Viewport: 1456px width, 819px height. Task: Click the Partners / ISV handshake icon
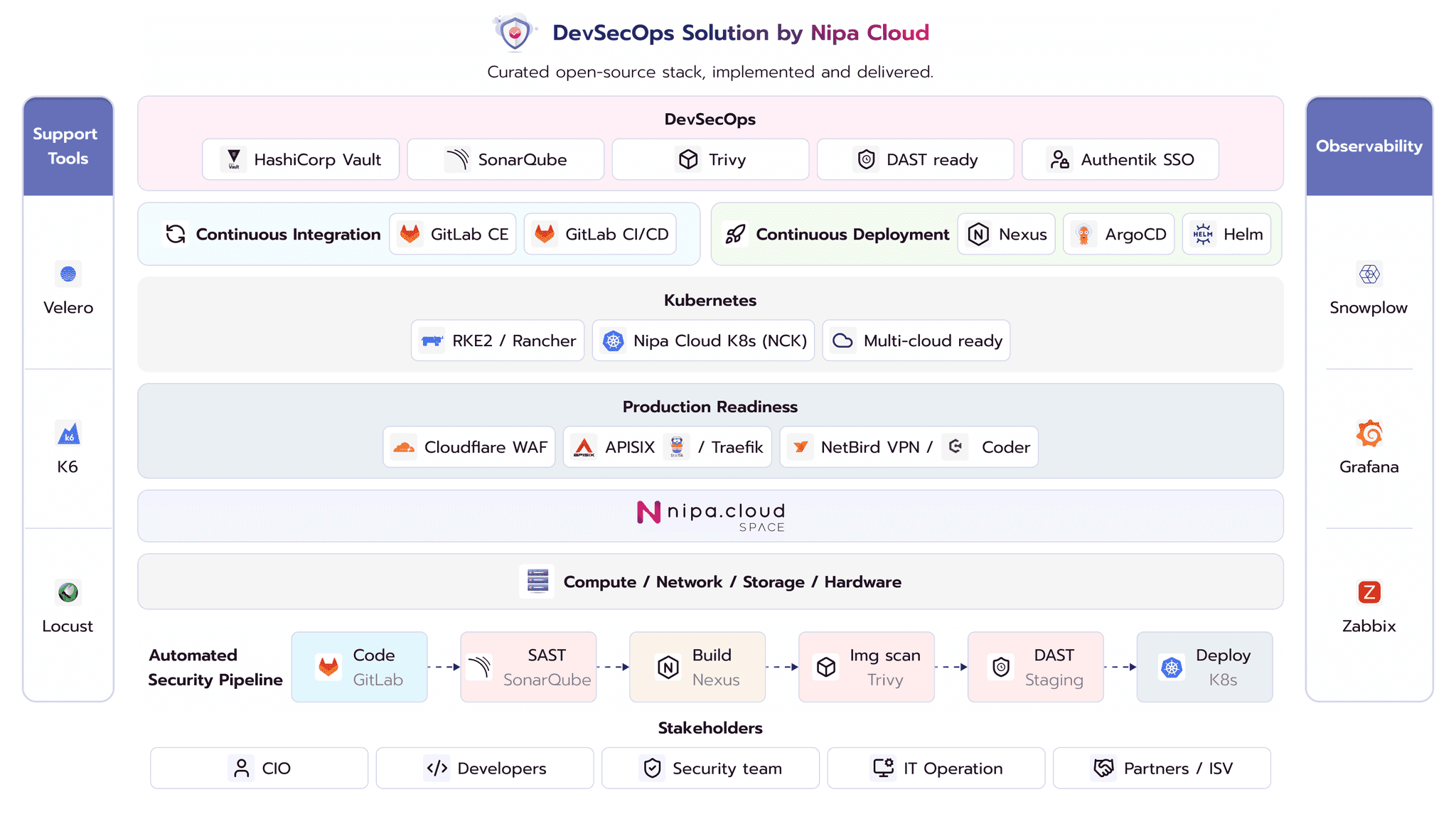coord(1103,768)
